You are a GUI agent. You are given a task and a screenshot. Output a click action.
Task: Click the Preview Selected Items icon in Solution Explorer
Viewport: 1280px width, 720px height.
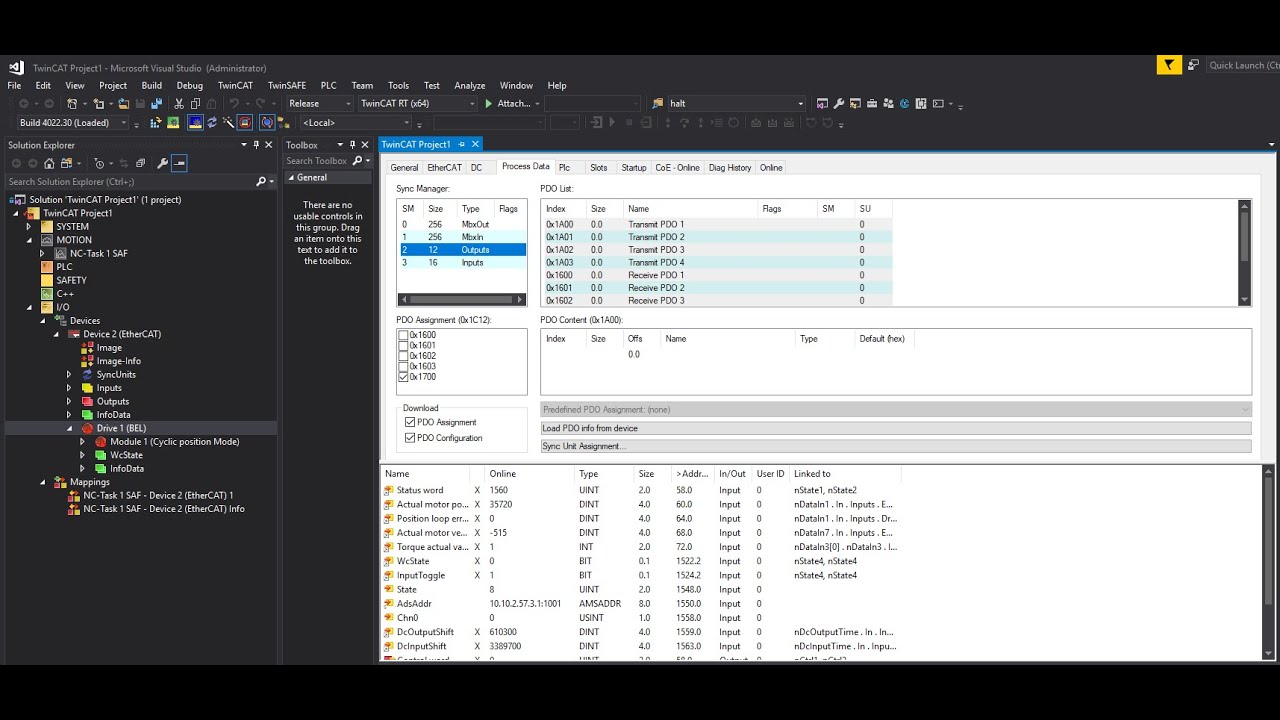point(179,163)
